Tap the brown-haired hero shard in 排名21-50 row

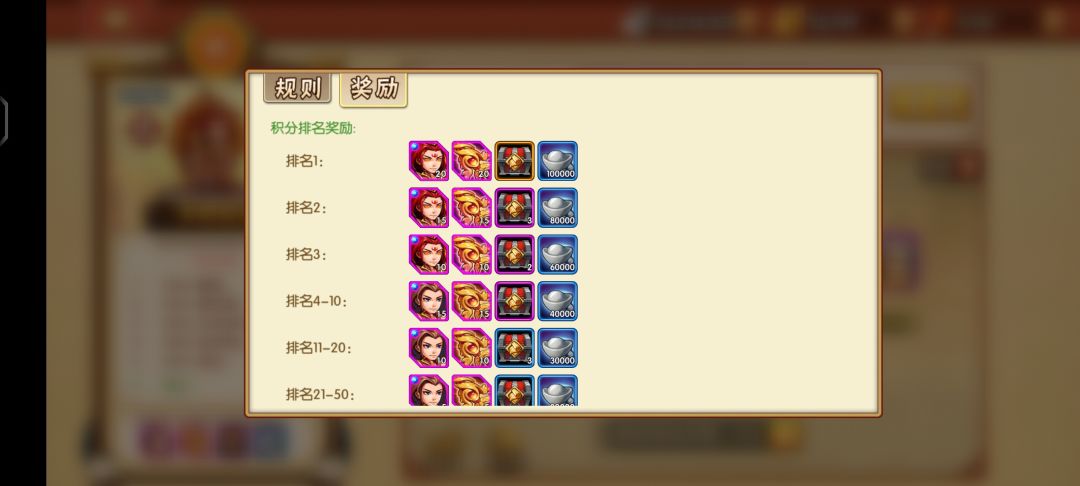[x=428, y=390]
